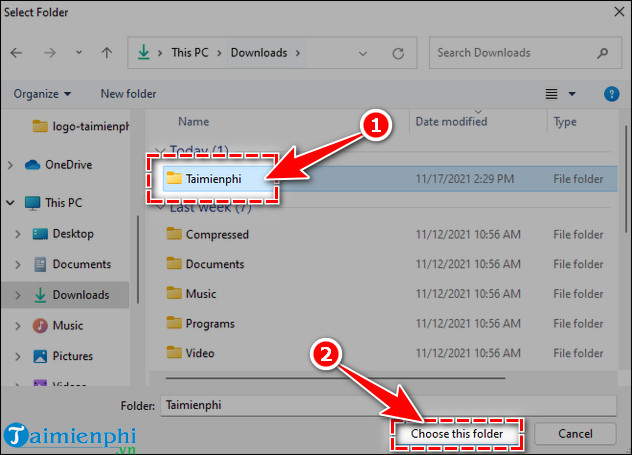The width and height of the screenshot is (632, 455).
Task: Click the Cancel button
Action: coord(574,434)
